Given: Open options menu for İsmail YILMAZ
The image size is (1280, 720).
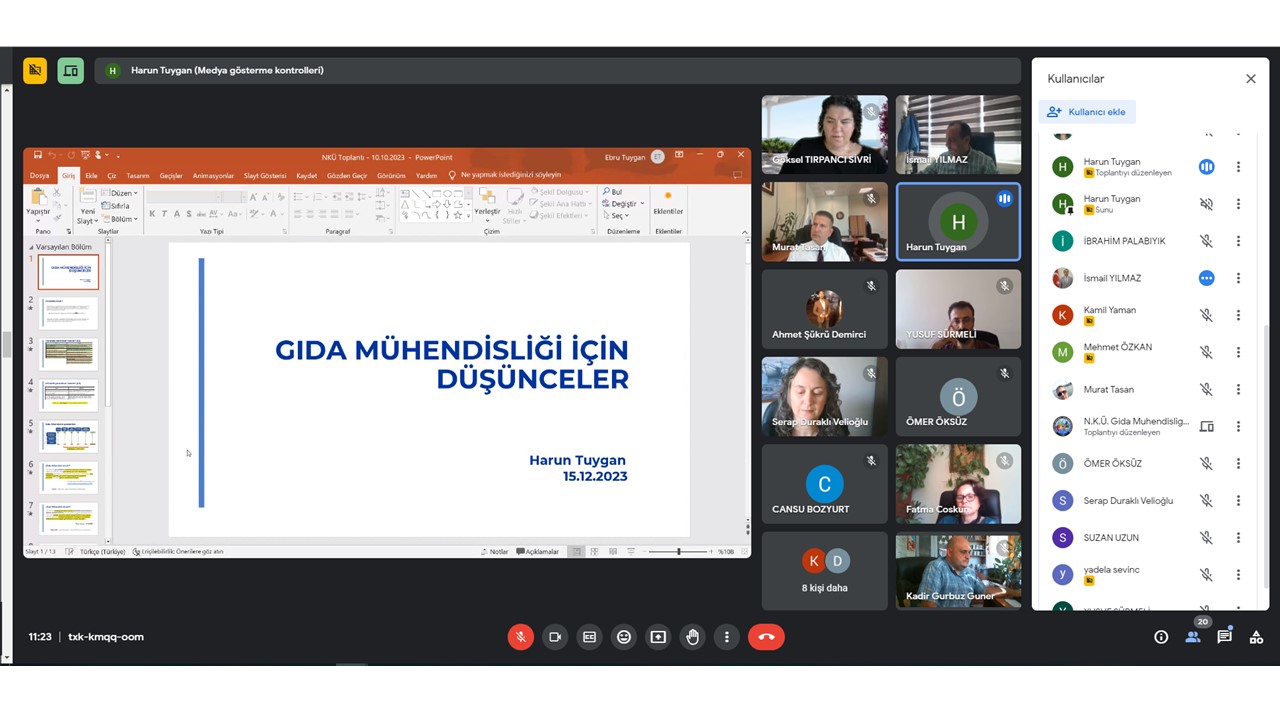Looking at the screenshot, I should [1238, 278].
